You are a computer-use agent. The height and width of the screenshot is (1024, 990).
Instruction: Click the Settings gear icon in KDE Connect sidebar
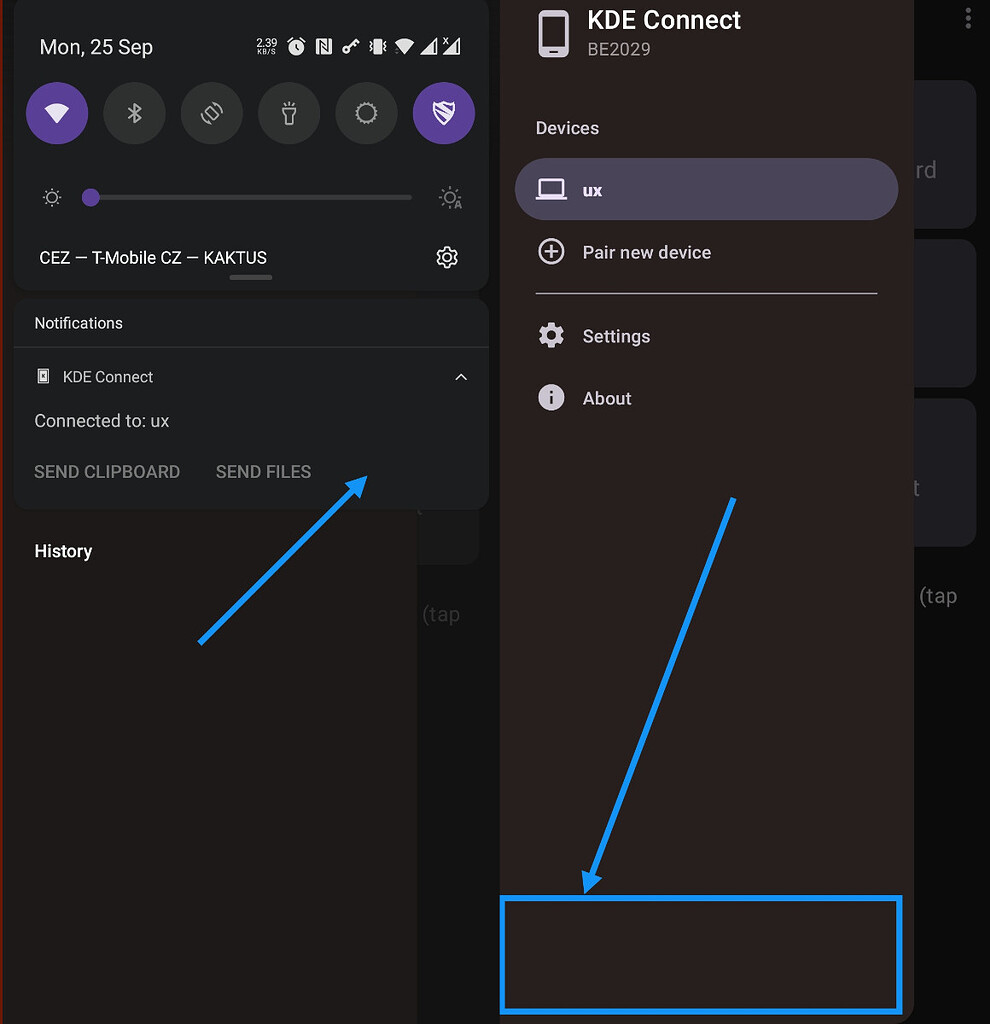551,334
